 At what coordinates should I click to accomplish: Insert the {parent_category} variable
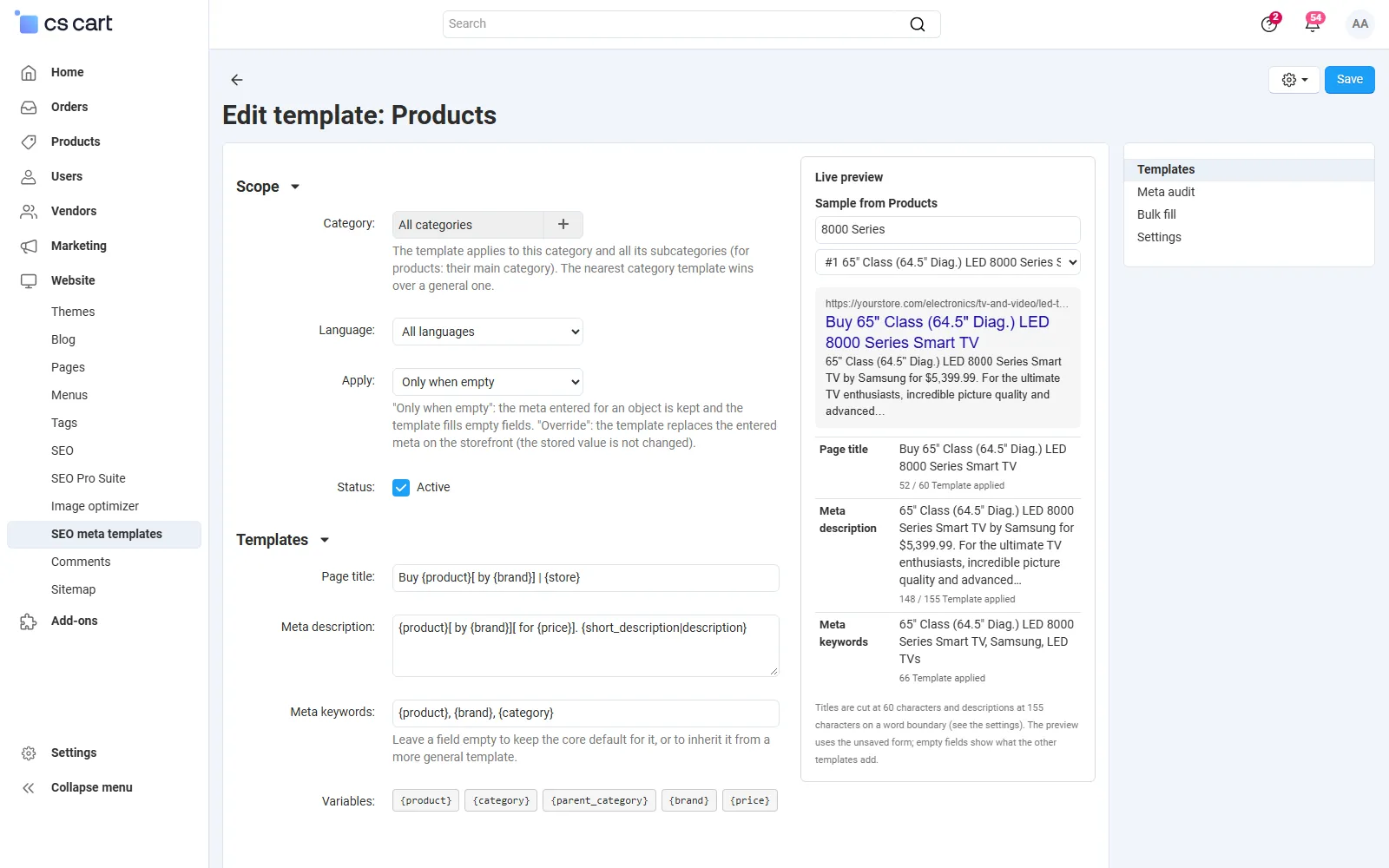click(x=599, y=800)
